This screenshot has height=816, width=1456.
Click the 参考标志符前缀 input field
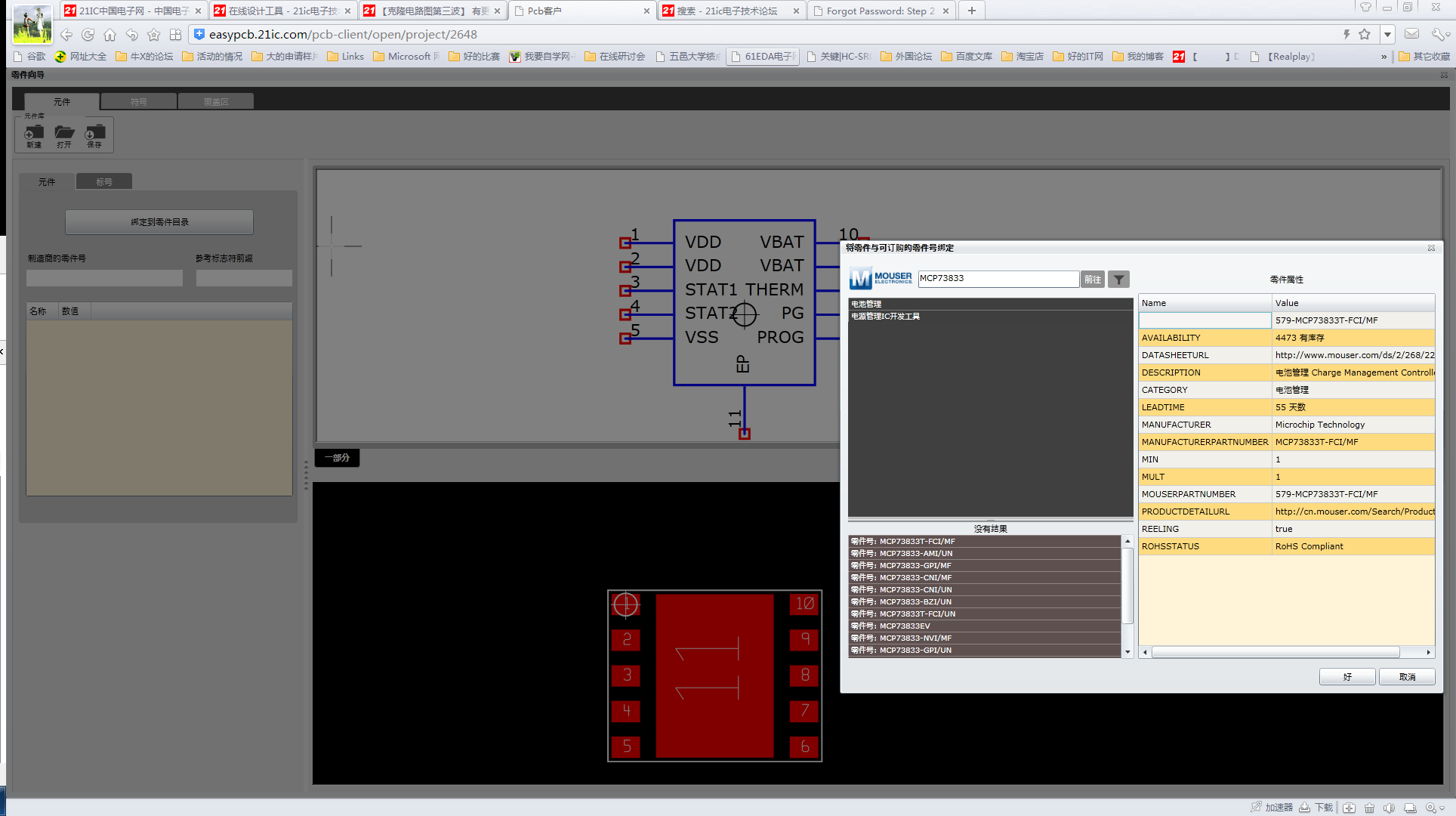pos(244,278)
